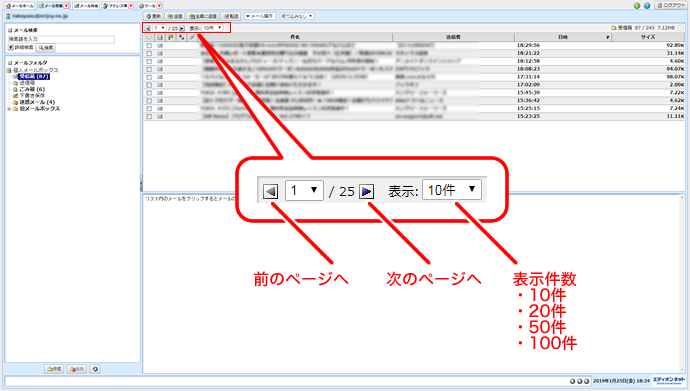The height and width of the screenshot is (391, 690).
Task: Click the sidebar collapse splitter handle
Action: click(x=141, y=183)
